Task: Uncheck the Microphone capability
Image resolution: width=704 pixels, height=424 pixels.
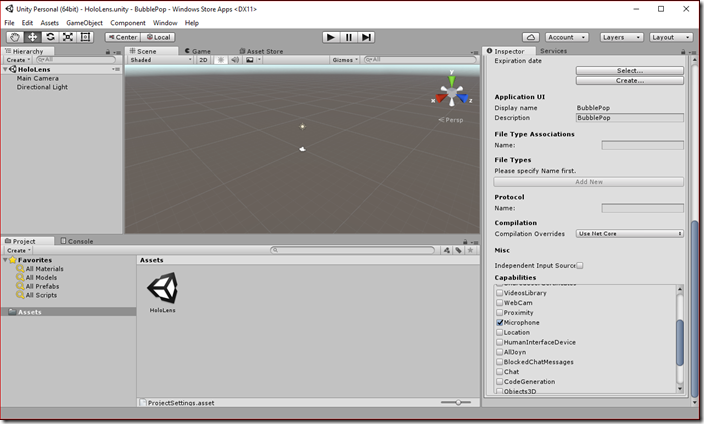Action: (x=499, y=322)
